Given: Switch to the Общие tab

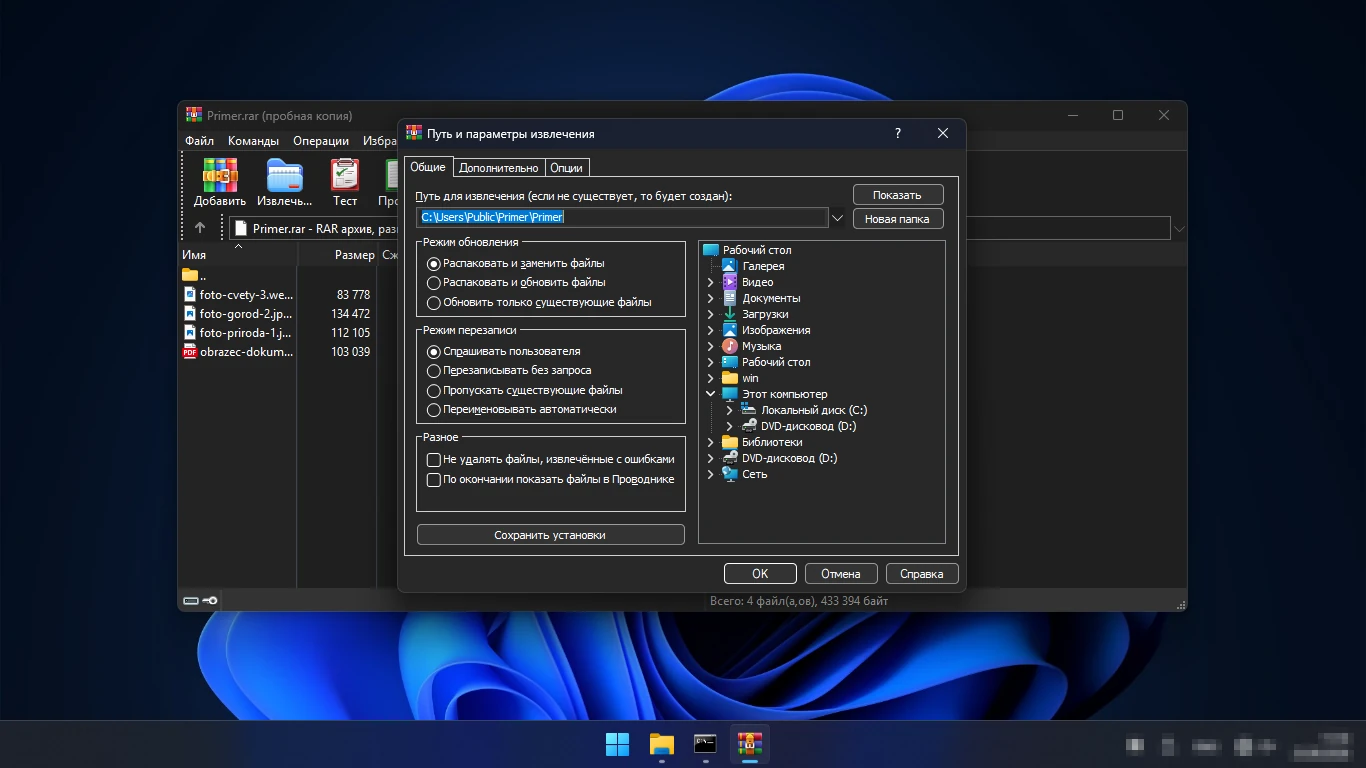Looking at the screenshot, I should click(428, 167).
